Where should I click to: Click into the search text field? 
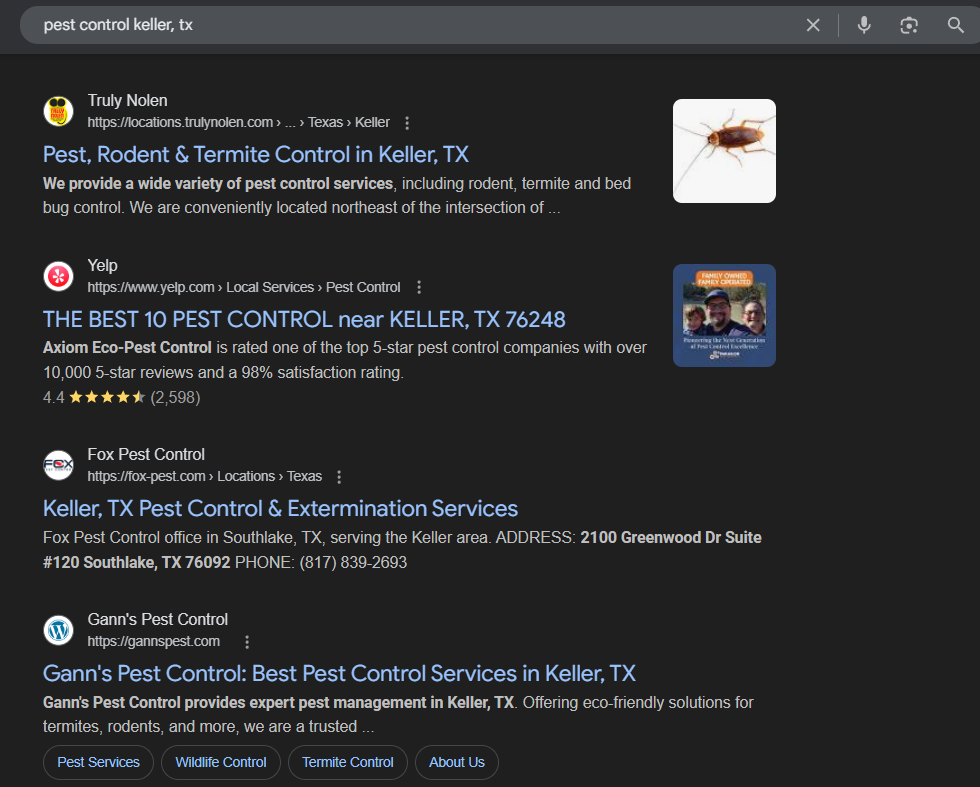[400, 25]
